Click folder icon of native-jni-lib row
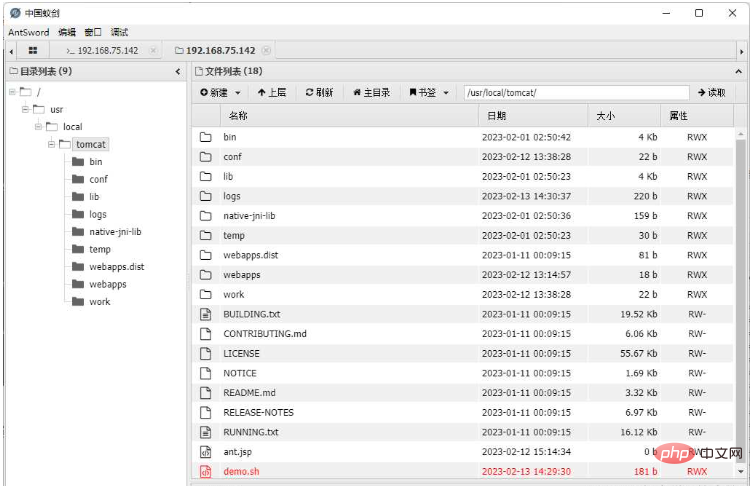Screen dimensions: 753x486 pos(206,216)
